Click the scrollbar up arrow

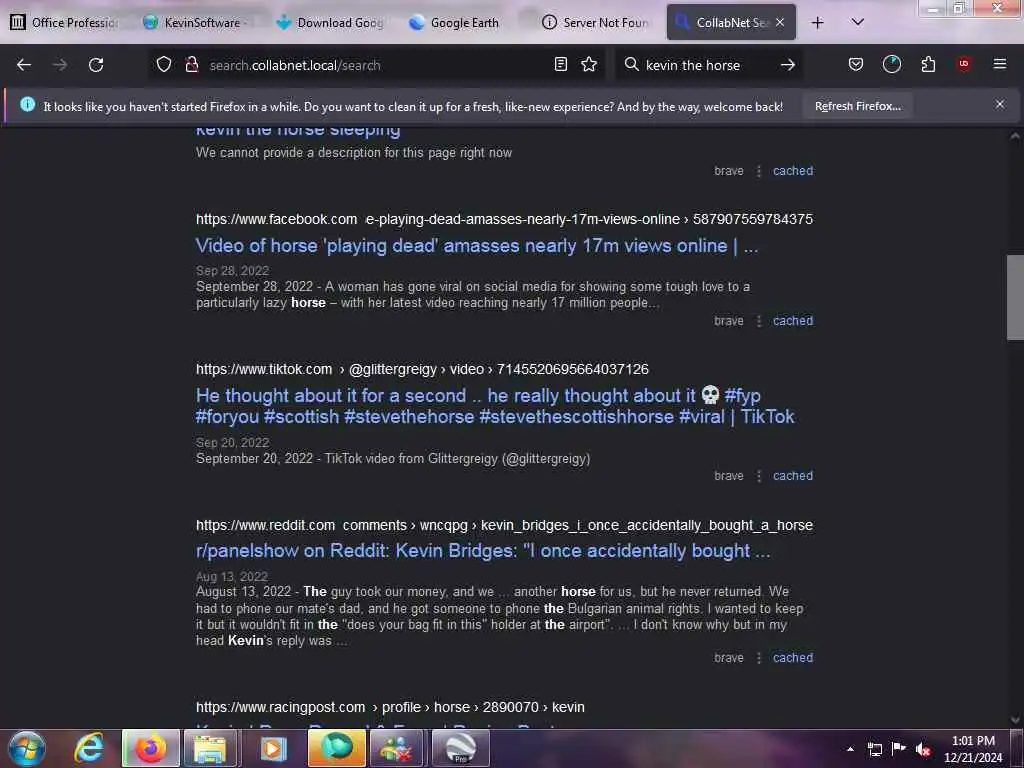(1014, 136)
